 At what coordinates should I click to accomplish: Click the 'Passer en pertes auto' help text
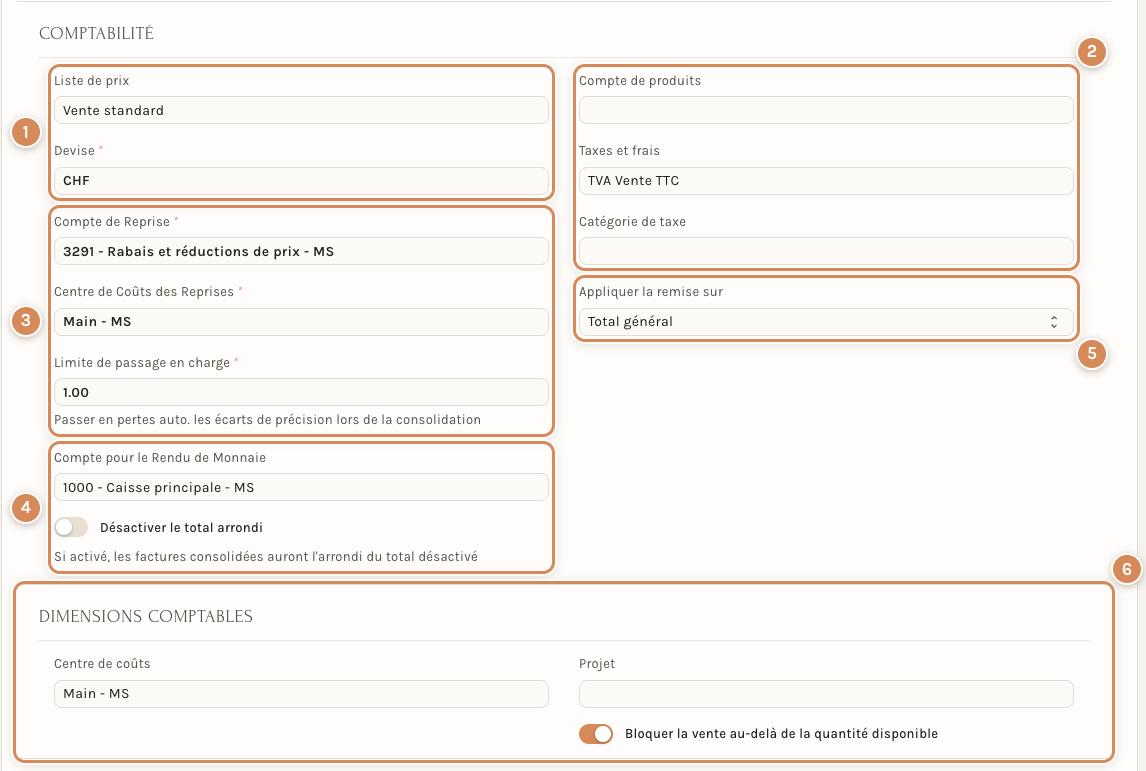[x=267, y=419]
